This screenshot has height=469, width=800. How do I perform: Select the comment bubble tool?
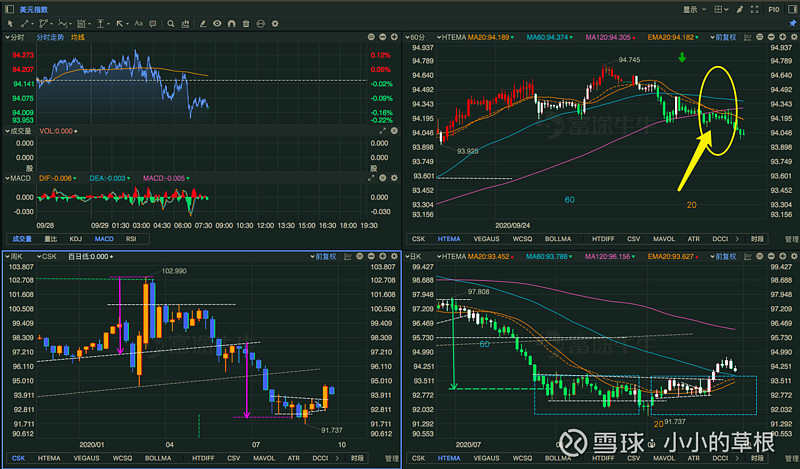point(153,23)
